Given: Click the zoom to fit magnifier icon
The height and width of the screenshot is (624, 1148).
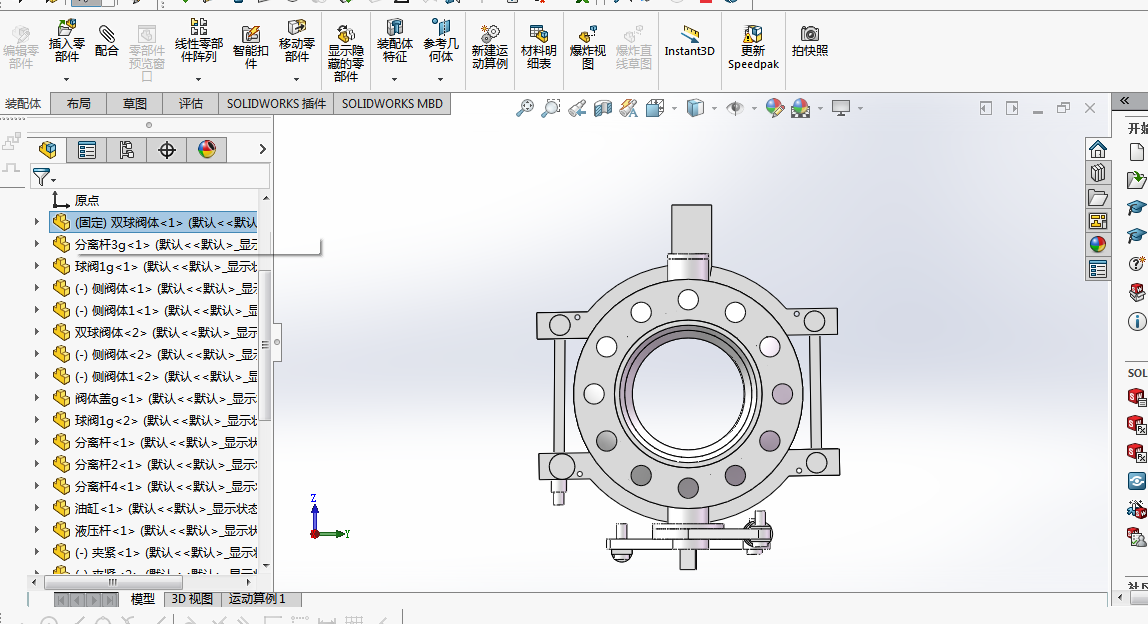Looking at the screenshot, I should tap(525, 108).
